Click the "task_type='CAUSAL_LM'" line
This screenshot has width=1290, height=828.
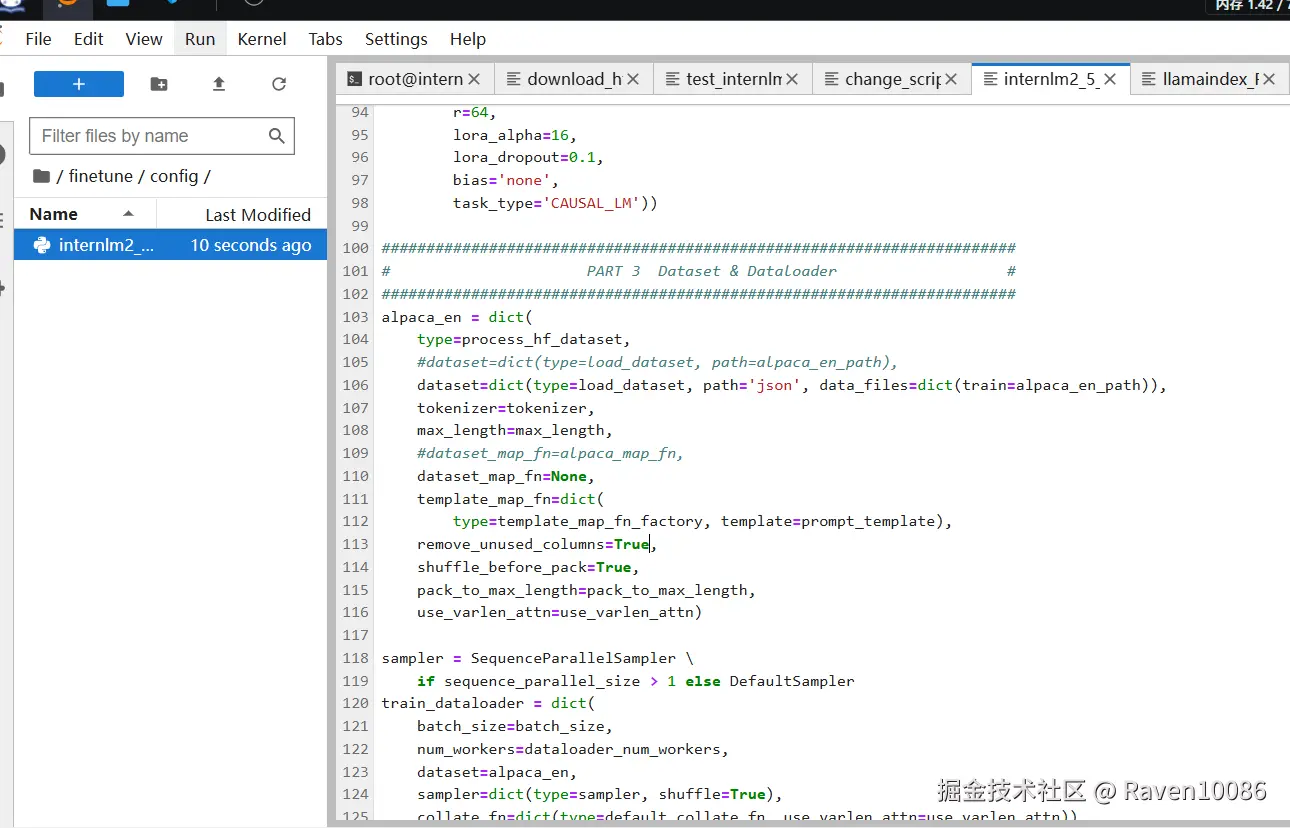point(555,203)
